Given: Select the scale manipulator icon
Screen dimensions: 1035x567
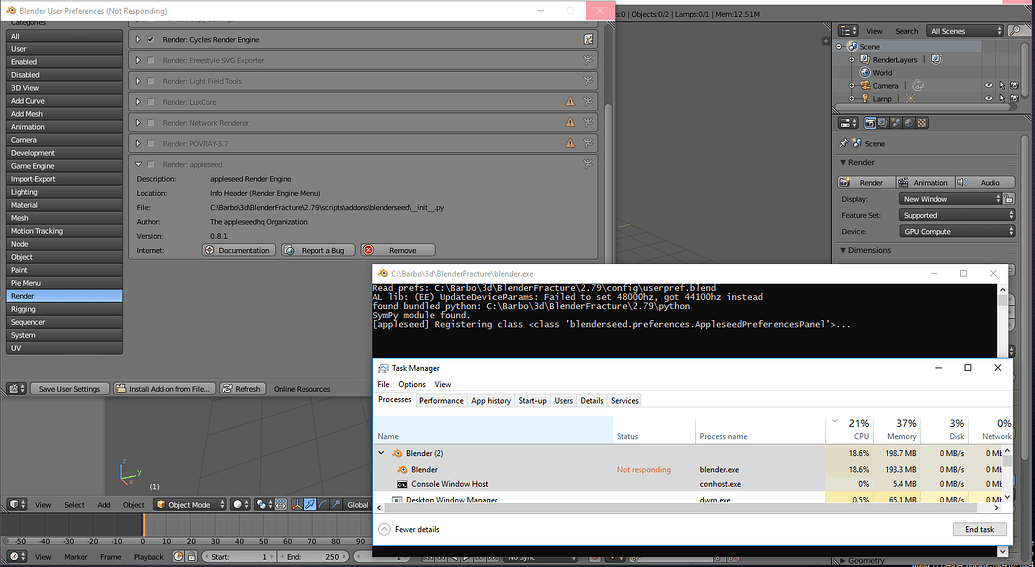Looking at the screenshot, I should (x=335, y=504).
